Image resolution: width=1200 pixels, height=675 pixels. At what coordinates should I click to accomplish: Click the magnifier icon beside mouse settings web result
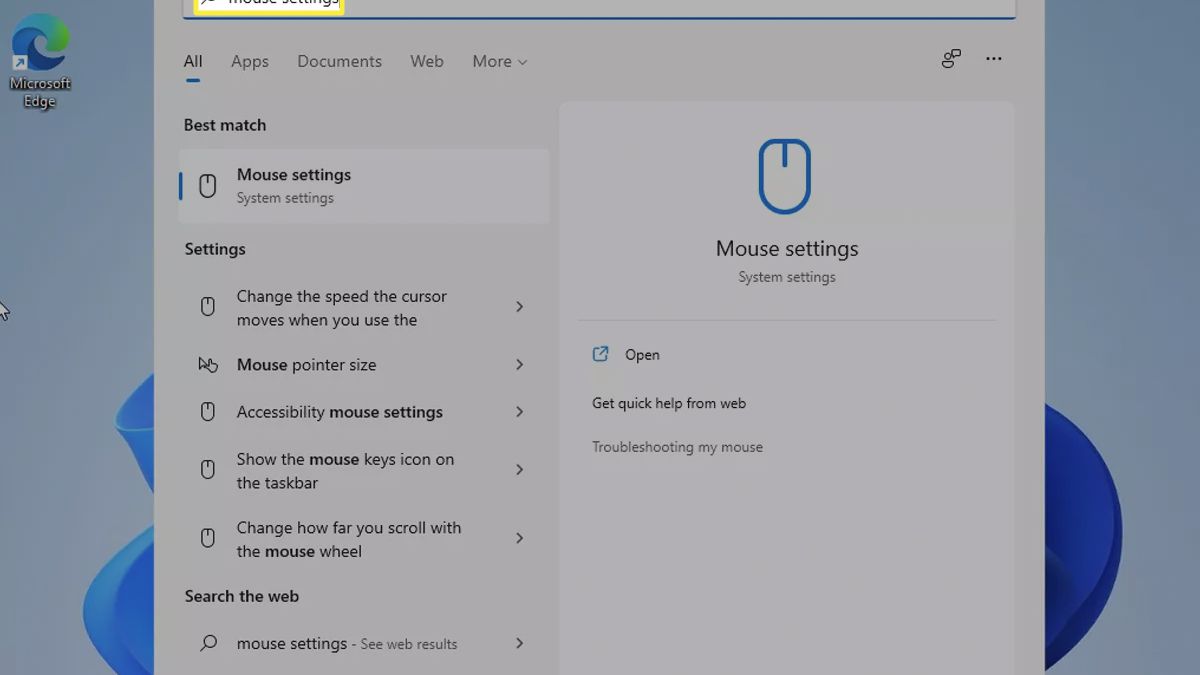pos(207,643)
